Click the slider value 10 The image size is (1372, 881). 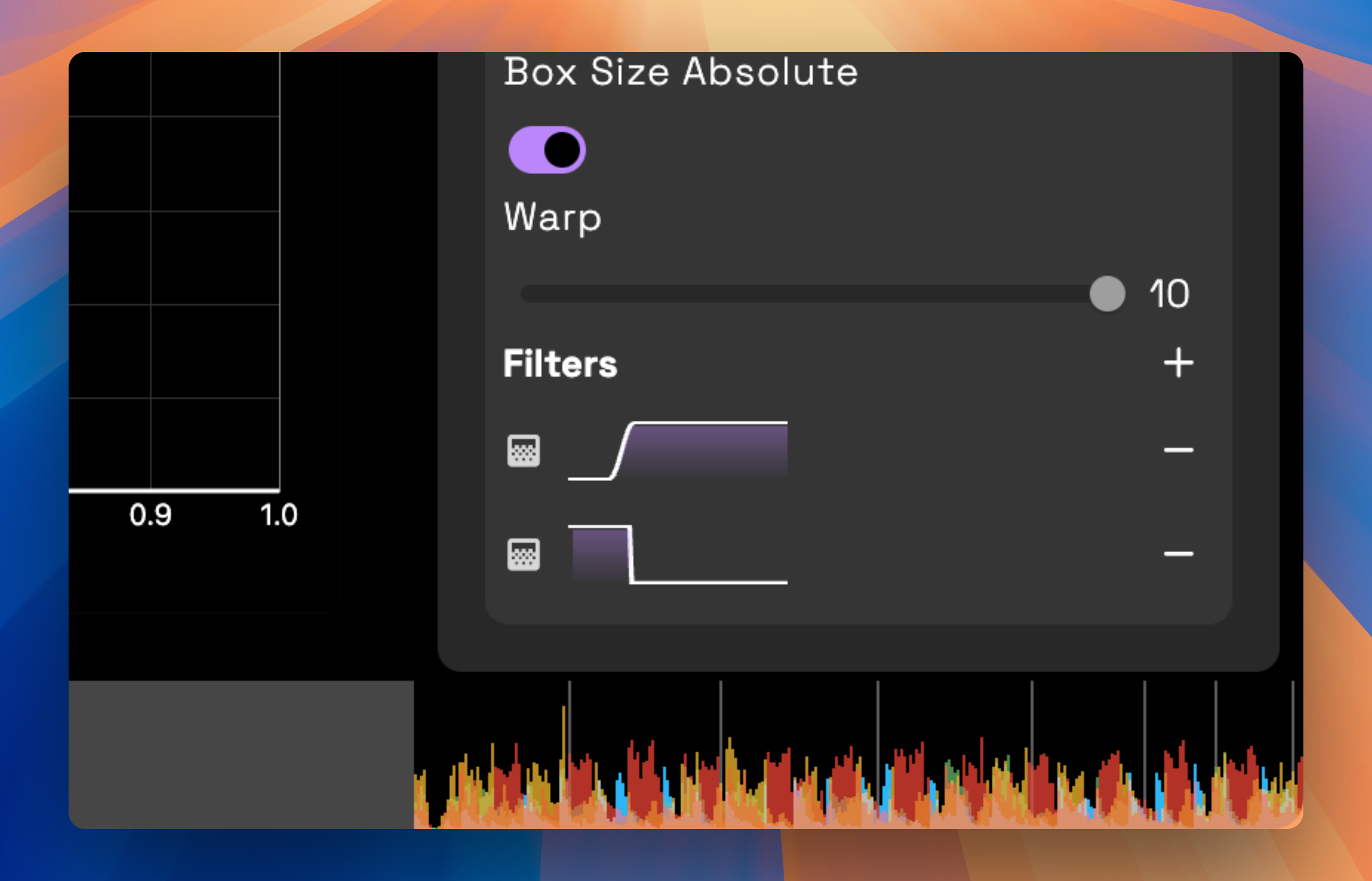click(1169, 294)
